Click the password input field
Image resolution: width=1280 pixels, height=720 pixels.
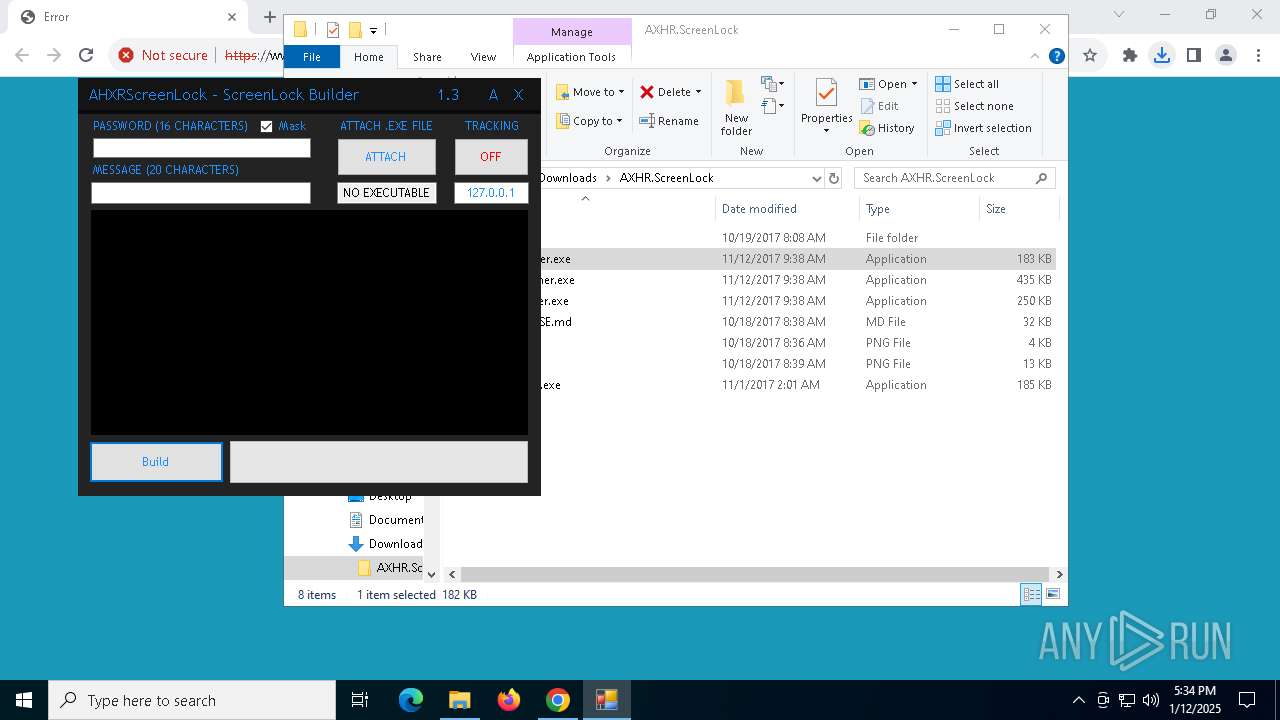click(202, 148)
